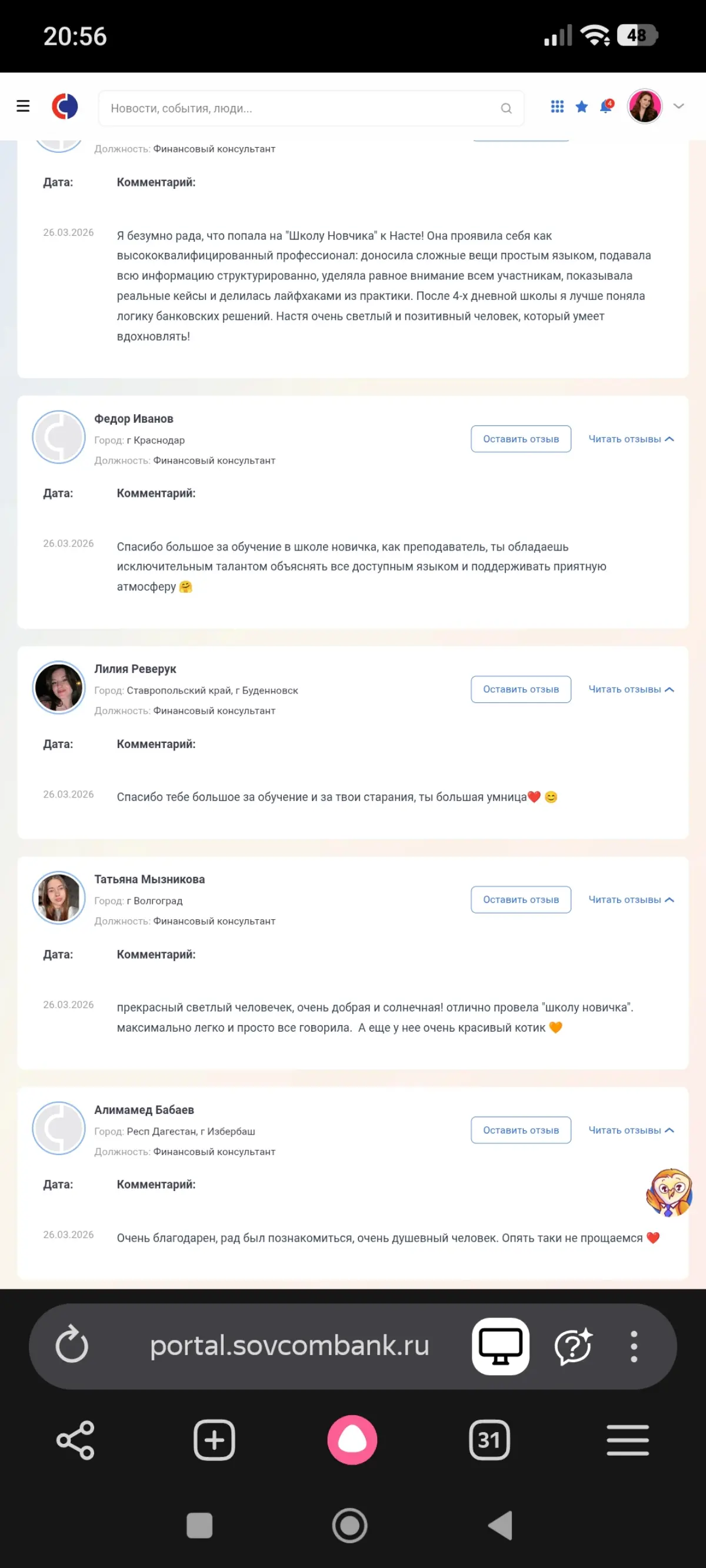Open Лилия Реверук's profile photo
This screenshot has height=1568, width=706.
pos(59,687)
